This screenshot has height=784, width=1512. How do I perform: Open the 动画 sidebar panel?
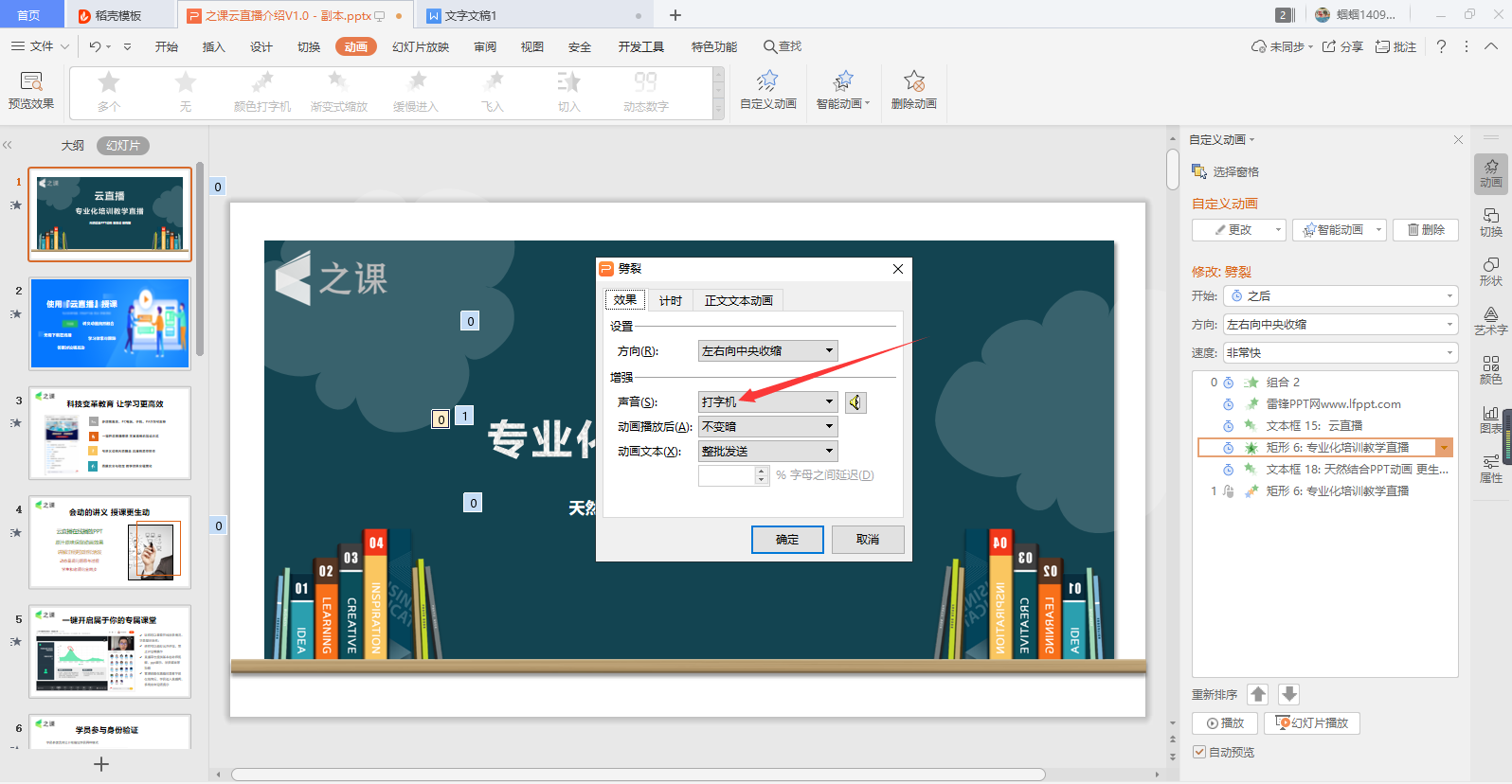1491,173
